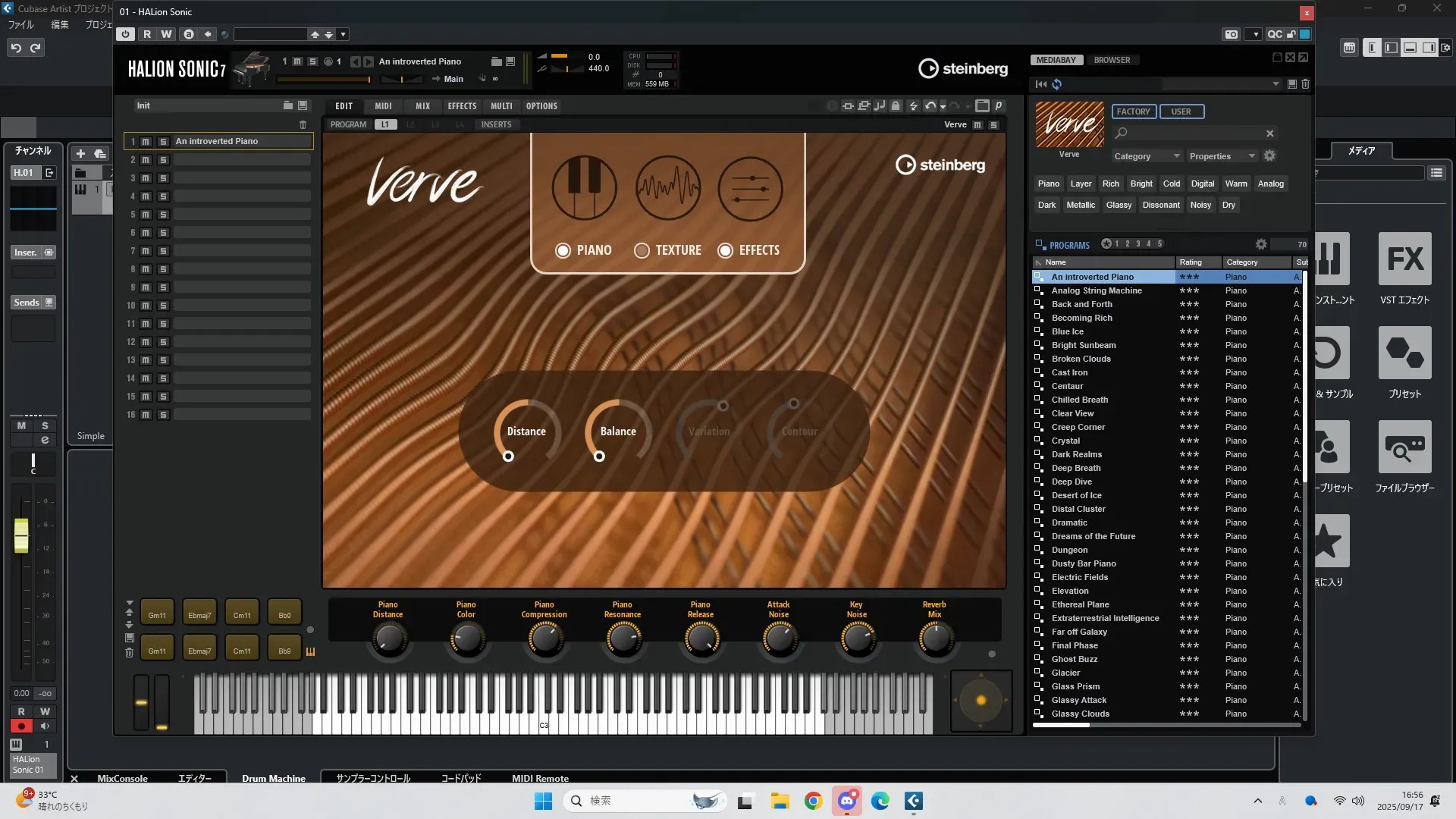
Task: Open Chrome from the Windows taskbar
Action: coord(813,801)
